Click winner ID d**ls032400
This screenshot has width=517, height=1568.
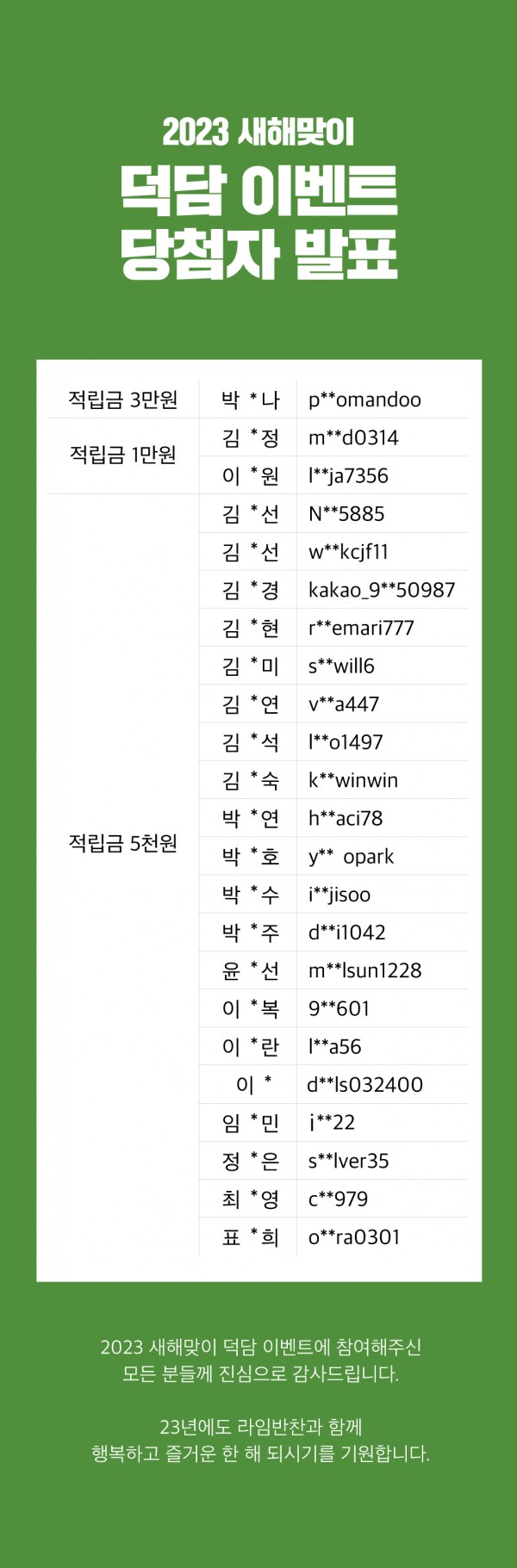(364, 1085)
